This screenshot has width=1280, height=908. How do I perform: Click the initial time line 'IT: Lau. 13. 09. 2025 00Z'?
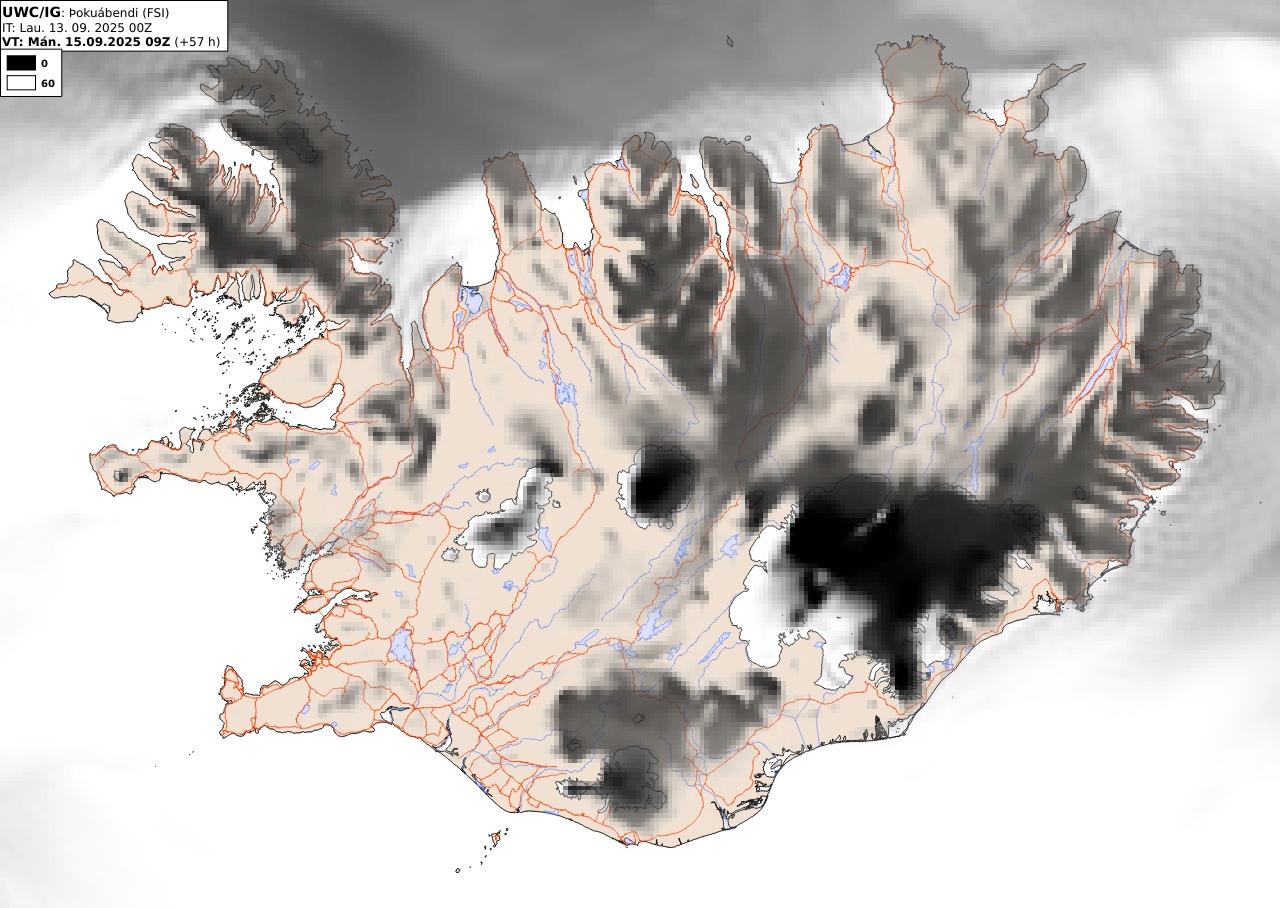click(77, 27)
